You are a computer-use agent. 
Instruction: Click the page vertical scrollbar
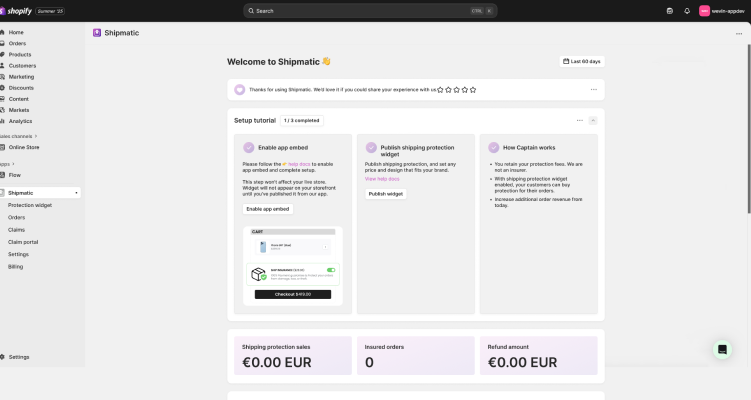[749, 129]
